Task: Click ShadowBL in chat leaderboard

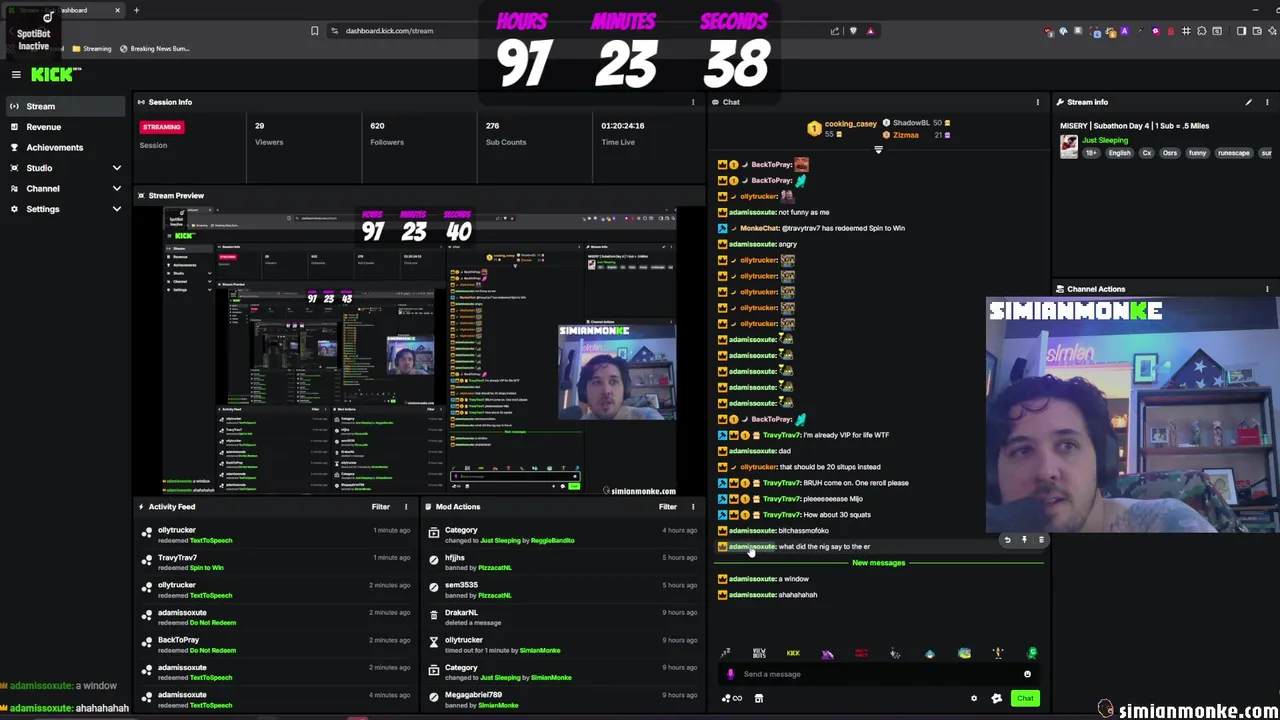Action: point(911,123)
